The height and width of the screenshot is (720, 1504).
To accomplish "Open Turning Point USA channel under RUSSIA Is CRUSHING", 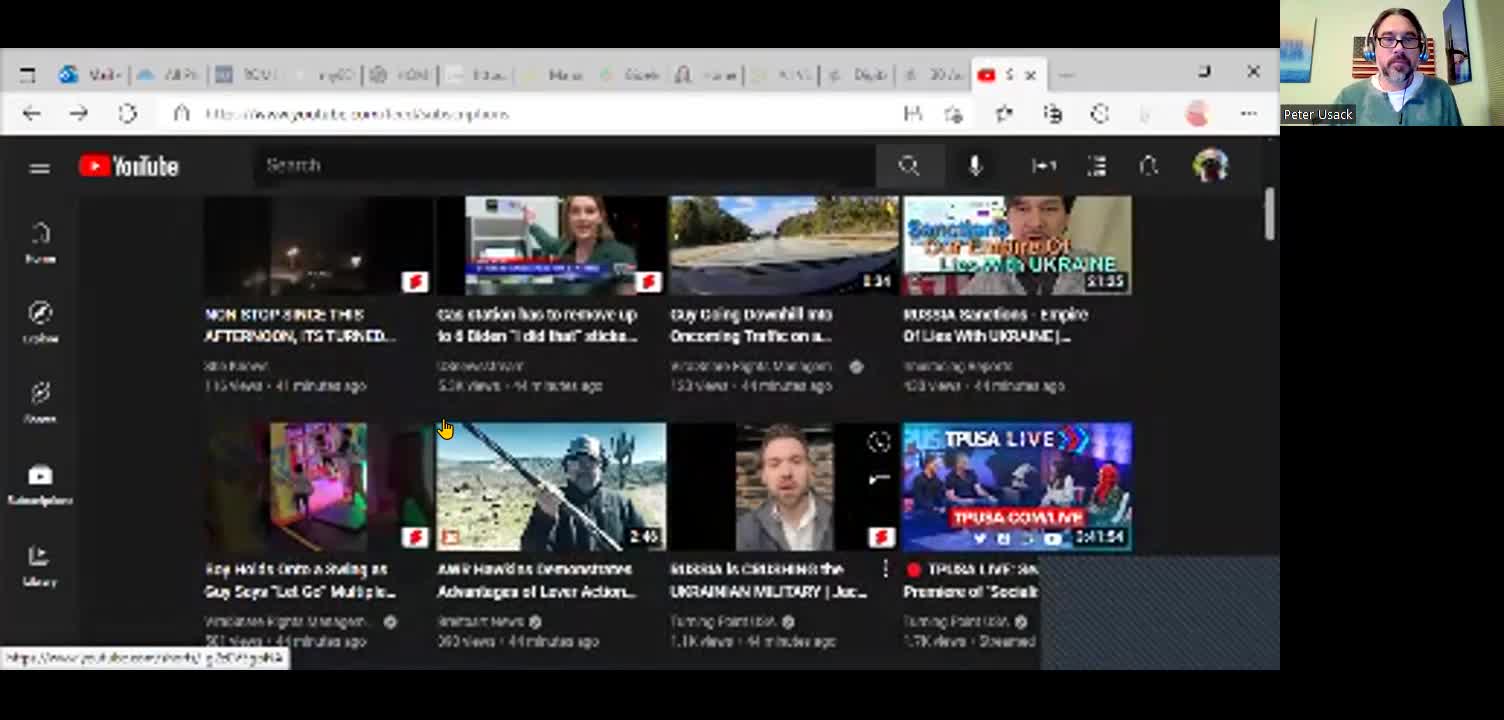I will (723, 622).
